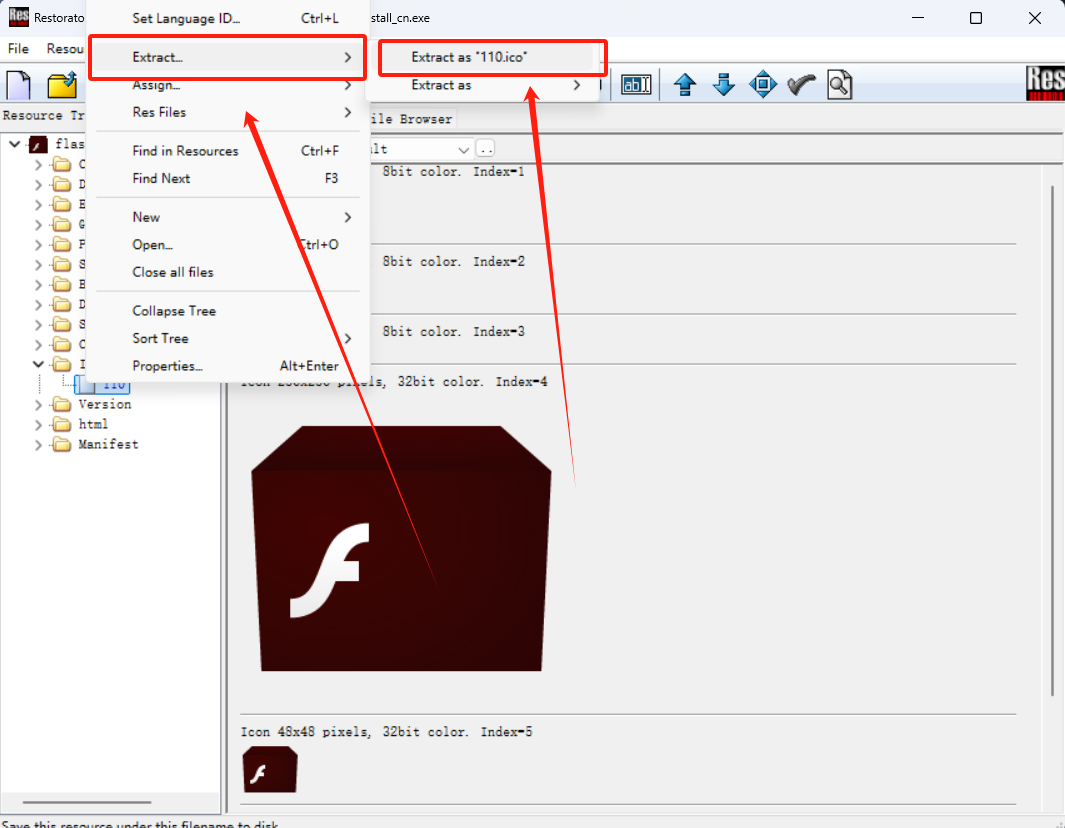Choose Set Language ID... menu entry
Viewport: 1065px width, 828px height.
click(x=228, y=18)
